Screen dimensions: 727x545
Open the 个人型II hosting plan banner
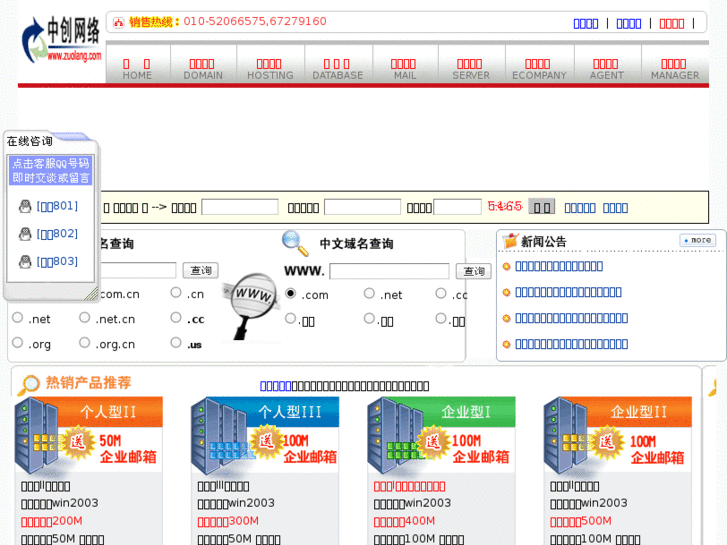89,435
